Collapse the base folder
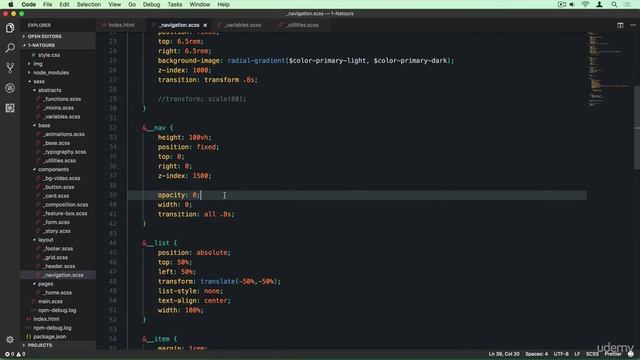The width and height of the screenshot is (640, 360). pyautogui.click(x=44, y=125)
